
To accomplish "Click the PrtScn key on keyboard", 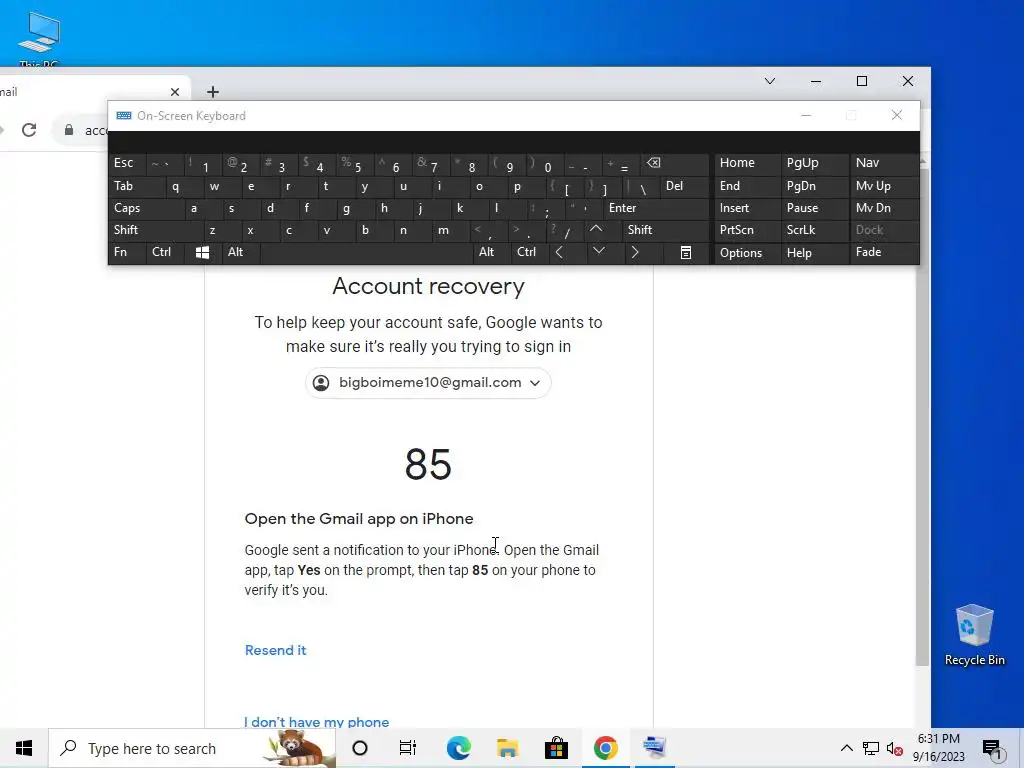I will [748, 230].
